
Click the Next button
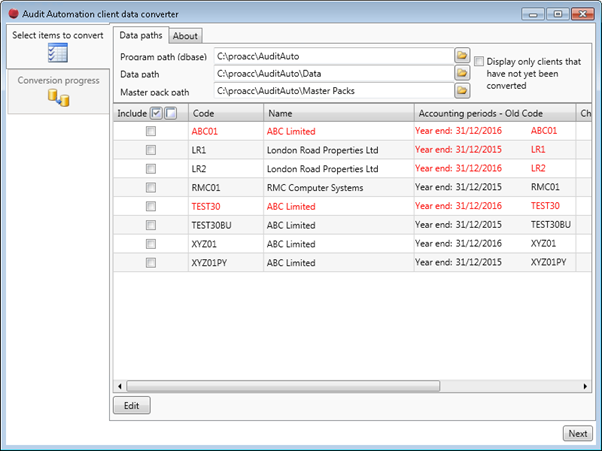pos(578,434)
